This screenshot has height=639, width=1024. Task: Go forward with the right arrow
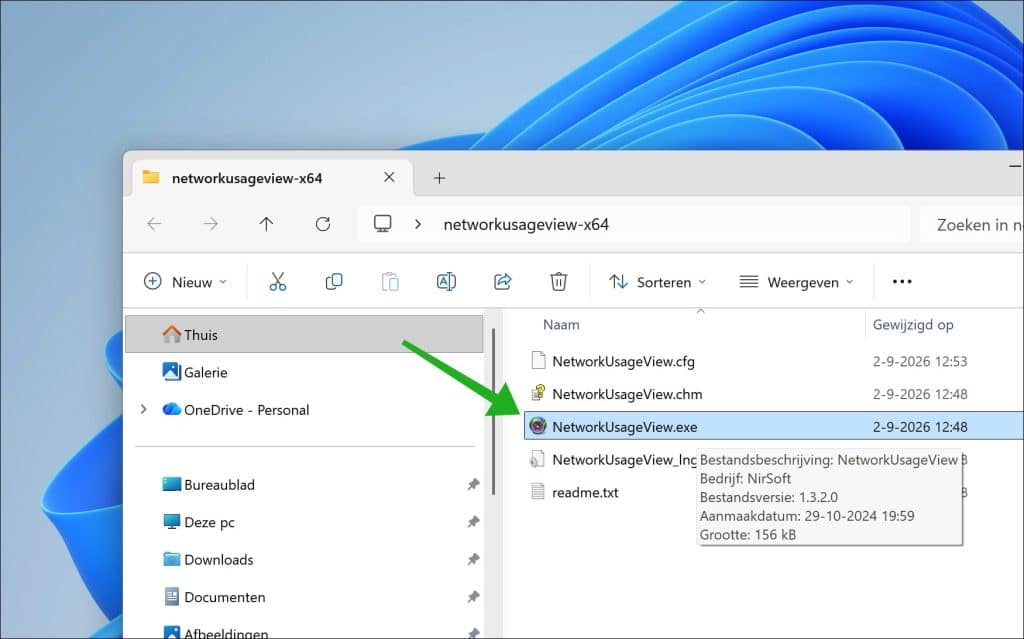tap(210, 224)
